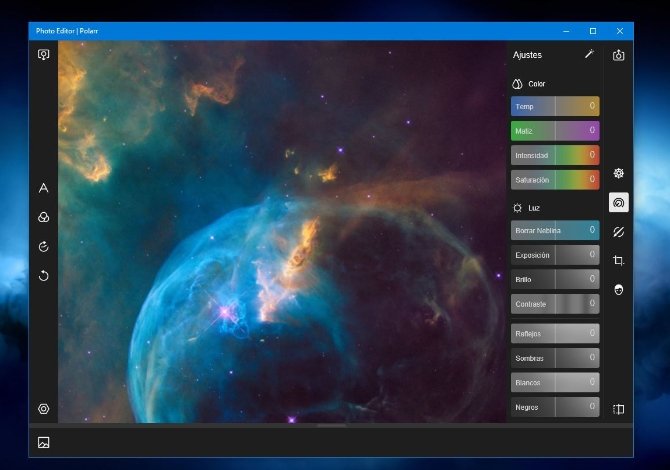
Task: Open the filters (three overlapping circles) icon
Action: point(44,217)
